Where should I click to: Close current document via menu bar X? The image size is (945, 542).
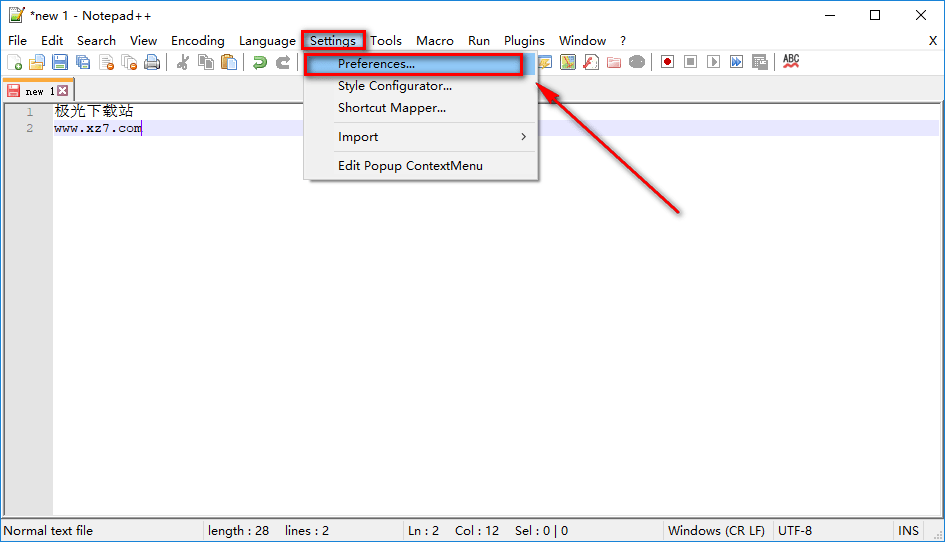[x=932, y=41]
